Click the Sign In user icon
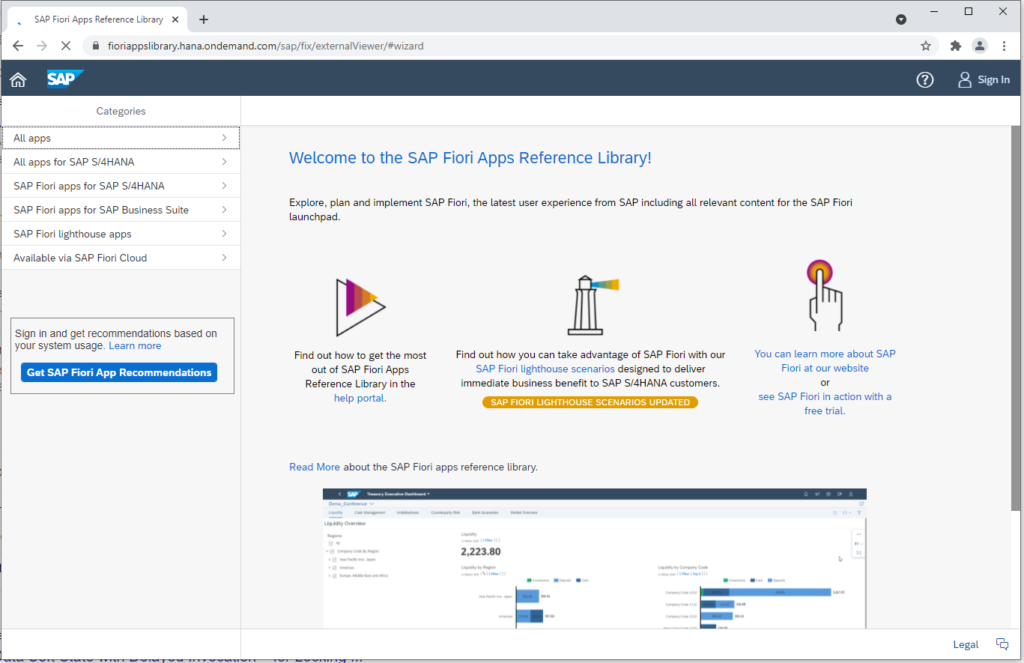1024x663 pixels. [965, 80]
